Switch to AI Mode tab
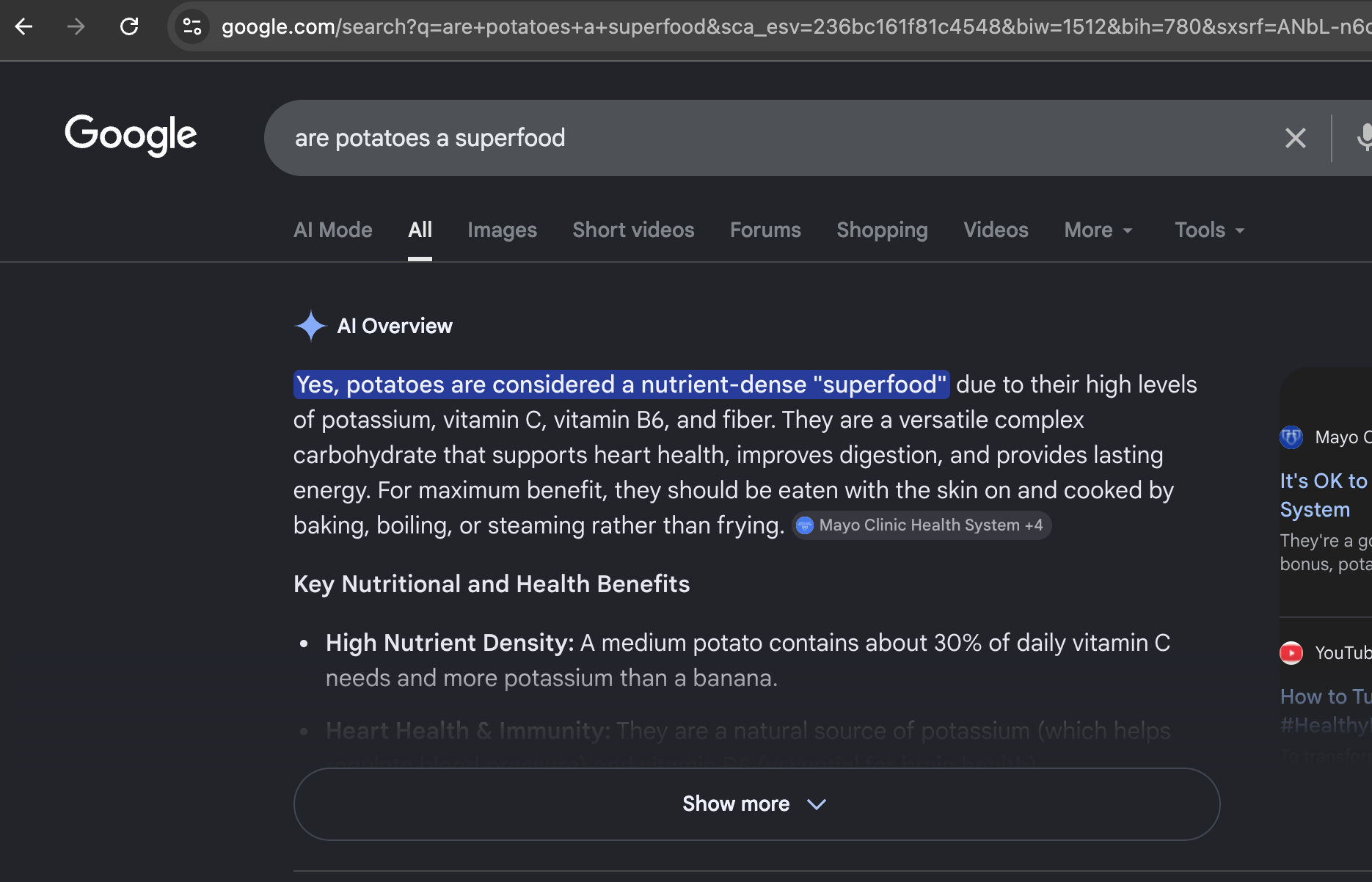The image size is (1372, 882). point(333,230)
